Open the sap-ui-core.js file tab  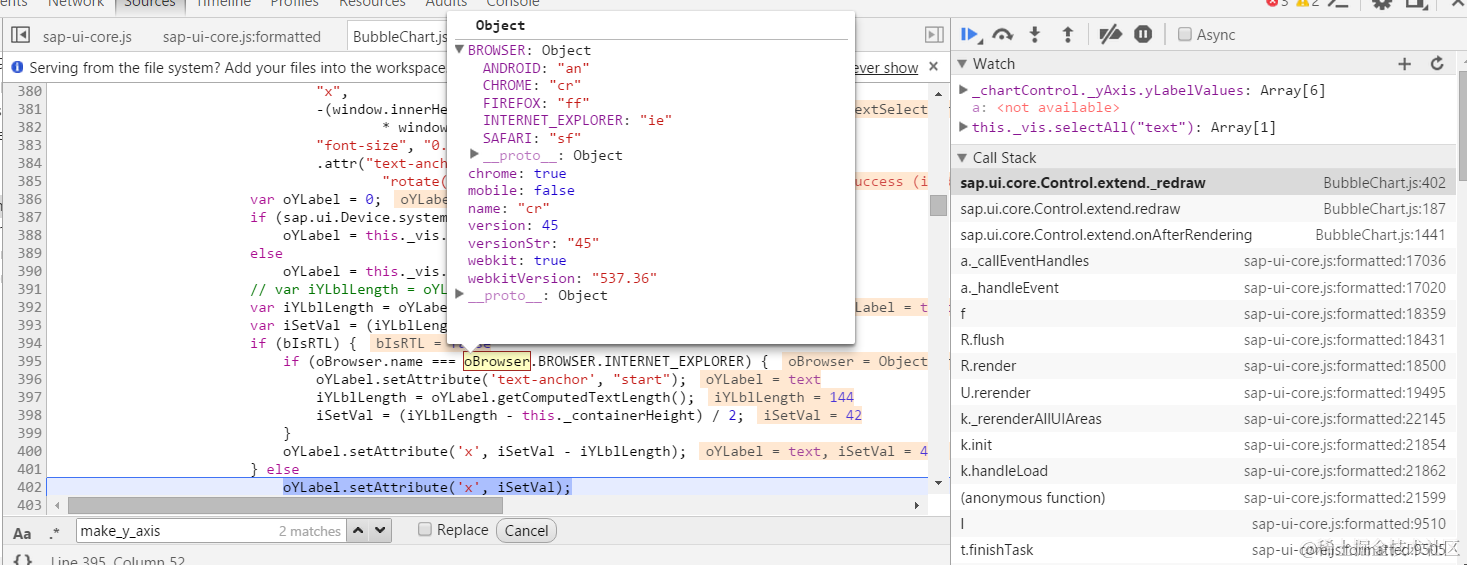point(87,37)
